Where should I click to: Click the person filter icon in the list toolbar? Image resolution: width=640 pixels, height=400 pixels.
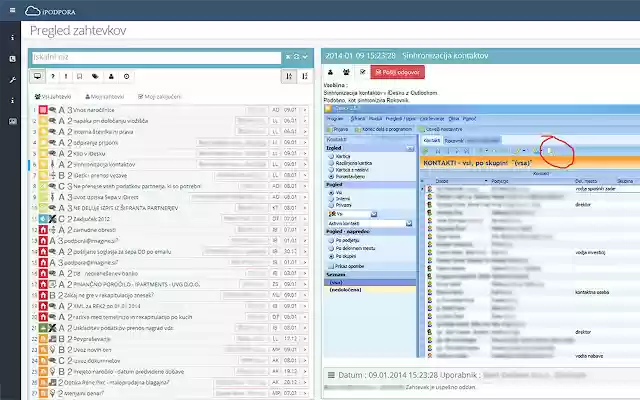111,76
